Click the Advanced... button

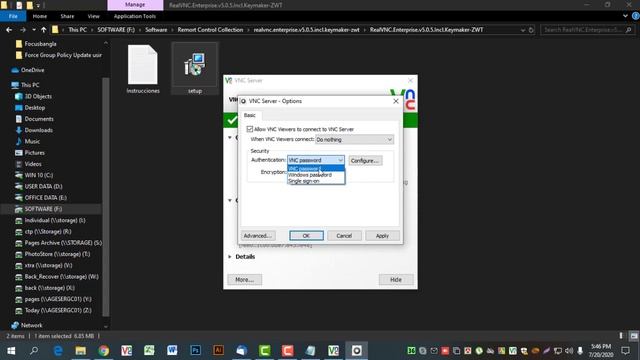tap(258, 236)
